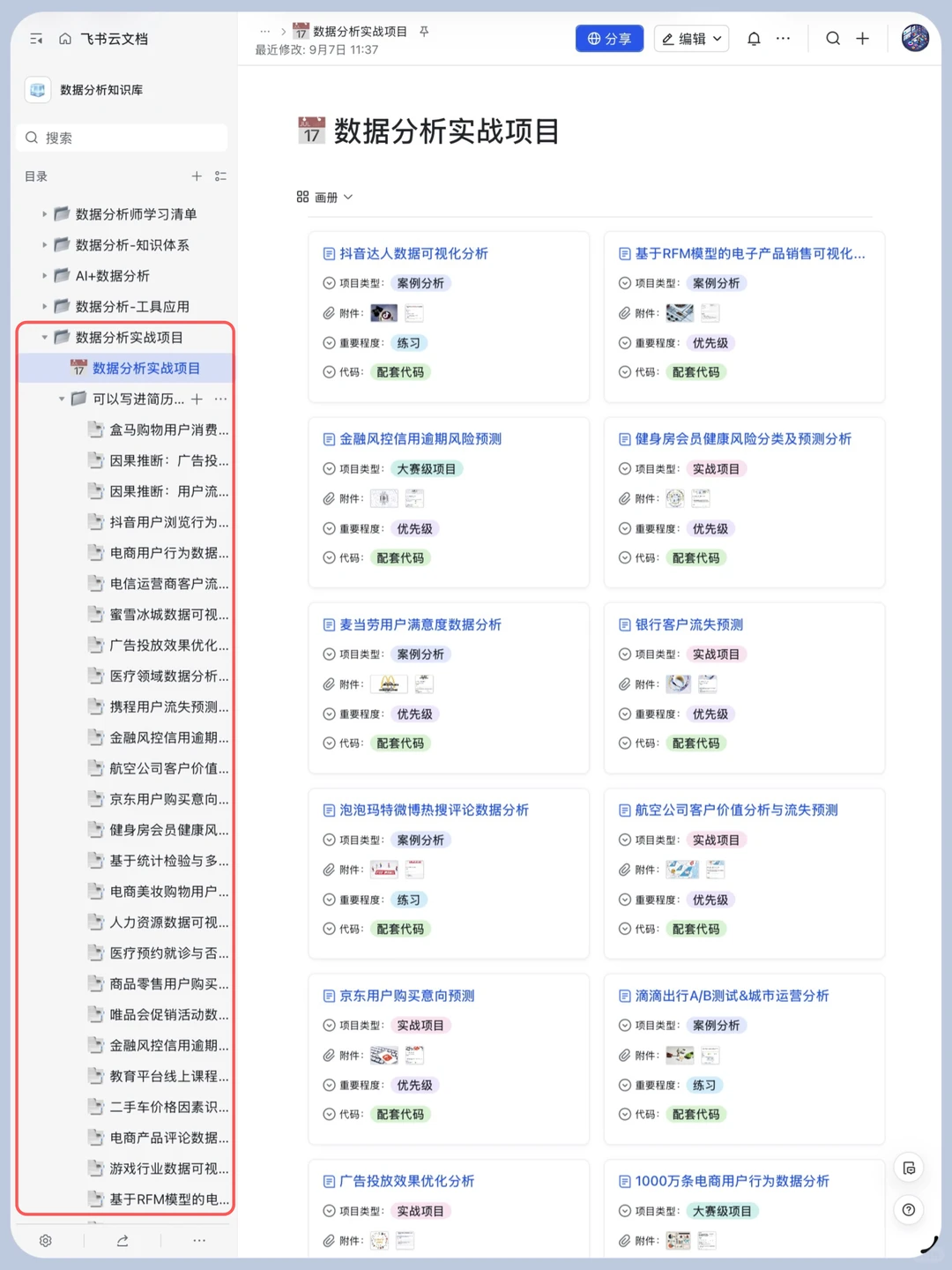Open the more options menu in the top bar
The width and height of the screenshot is (952, 1270).
[x=783, y=39]
